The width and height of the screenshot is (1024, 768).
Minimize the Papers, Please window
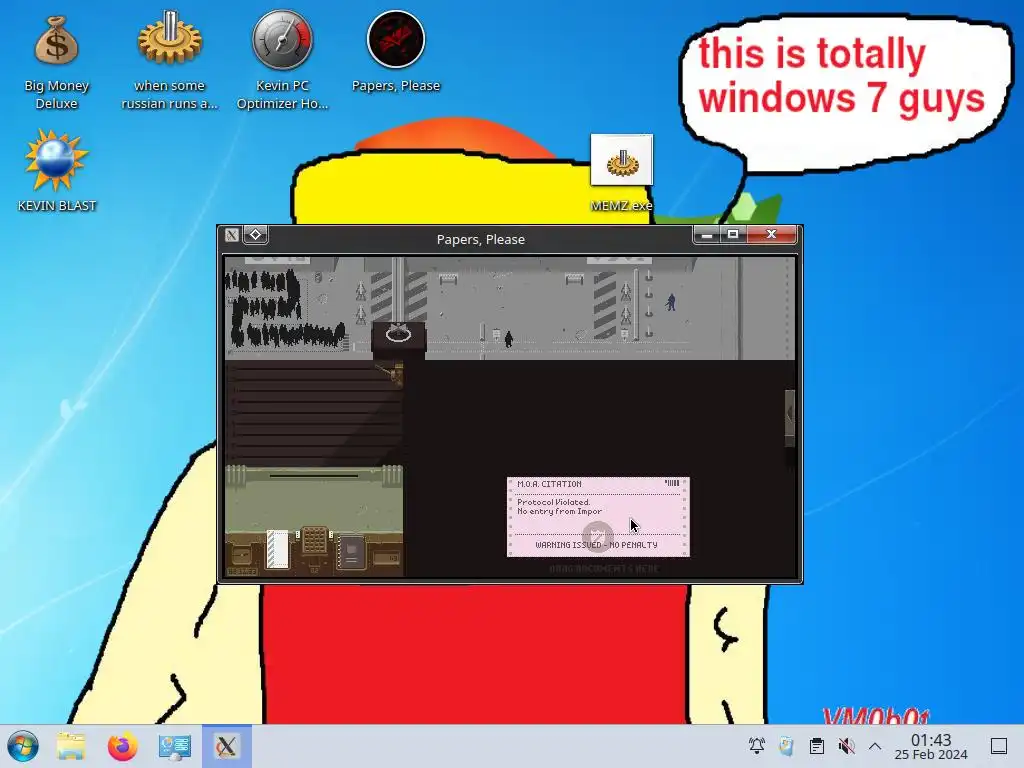tap(707, 234)
